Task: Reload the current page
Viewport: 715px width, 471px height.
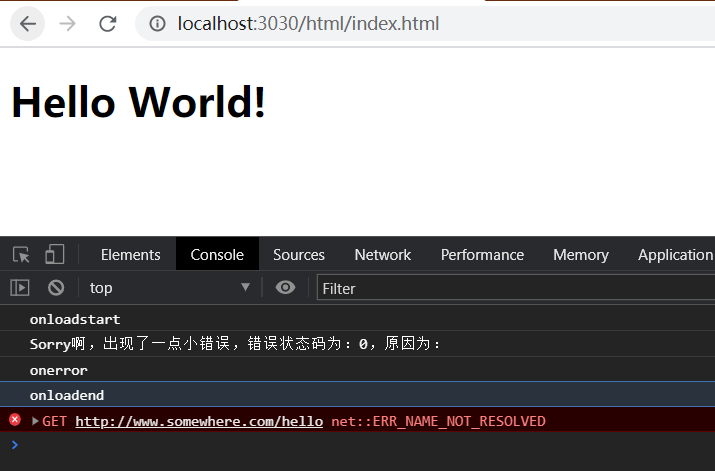Action: 108,24
